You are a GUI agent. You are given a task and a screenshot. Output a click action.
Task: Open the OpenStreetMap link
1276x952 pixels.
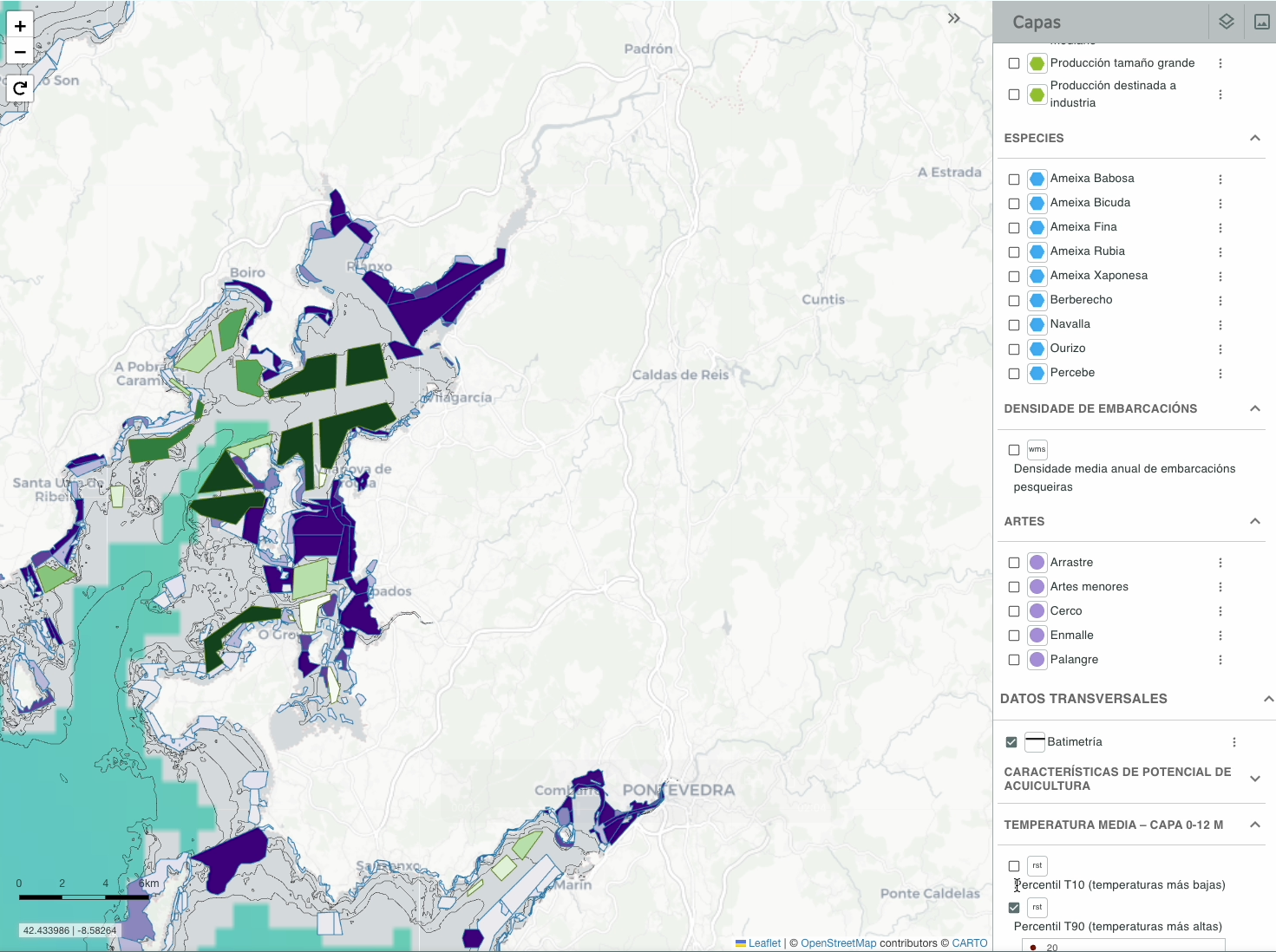[x=838, y=943]
